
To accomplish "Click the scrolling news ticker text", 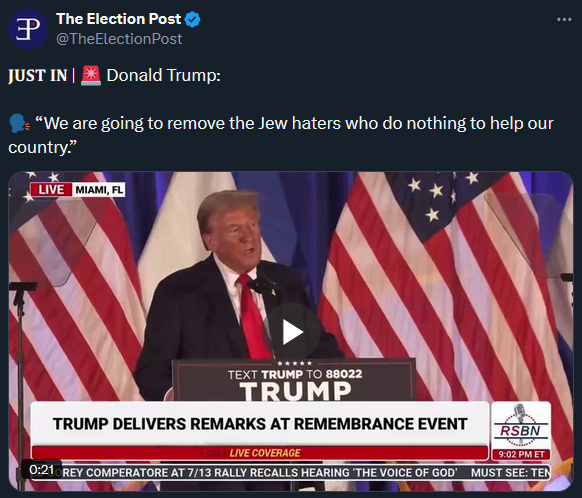I will point(303,472).
